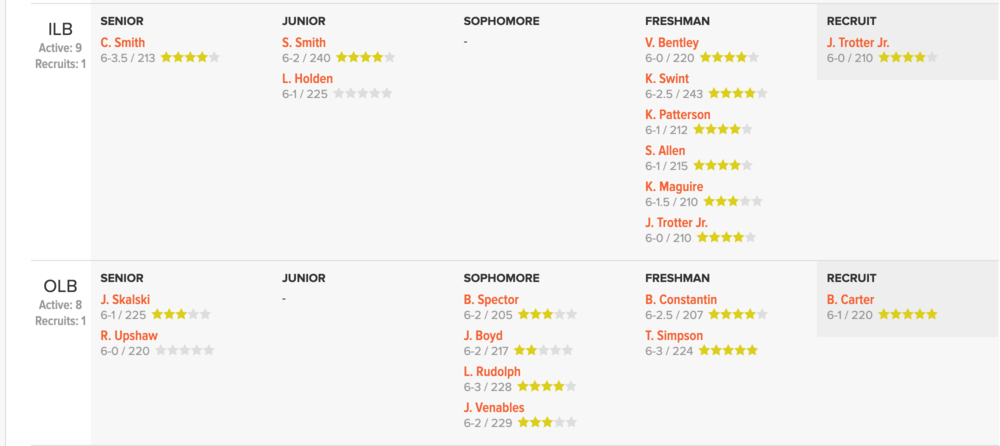1000x446 pixels.
Task: Open J. Trotter Jr. recruit entry
Action: coord(858,43)
